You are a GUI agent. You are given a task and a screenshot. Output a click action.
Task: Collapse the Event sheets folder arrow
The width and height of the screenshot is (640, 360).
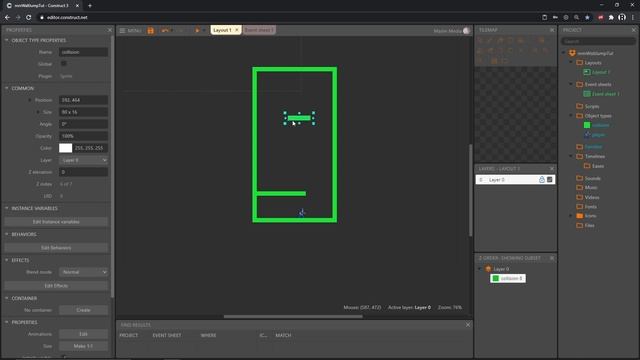pos(571,84)
